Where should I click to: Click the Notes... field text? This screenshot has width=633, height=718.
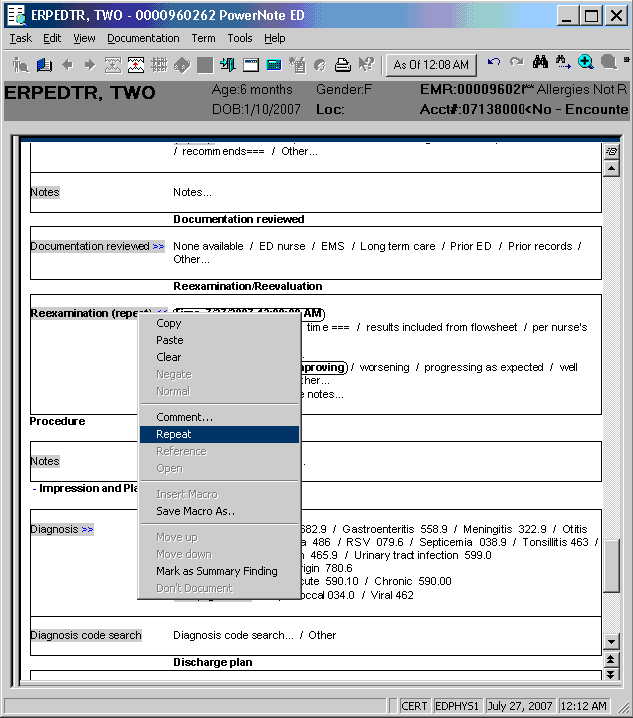pos(192,192)
